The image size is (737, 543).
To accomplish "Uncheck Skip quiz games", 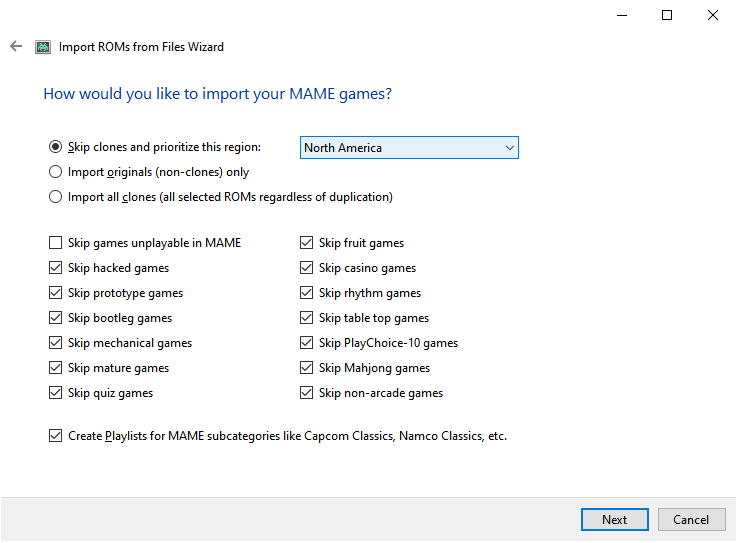I will (55, 392).
